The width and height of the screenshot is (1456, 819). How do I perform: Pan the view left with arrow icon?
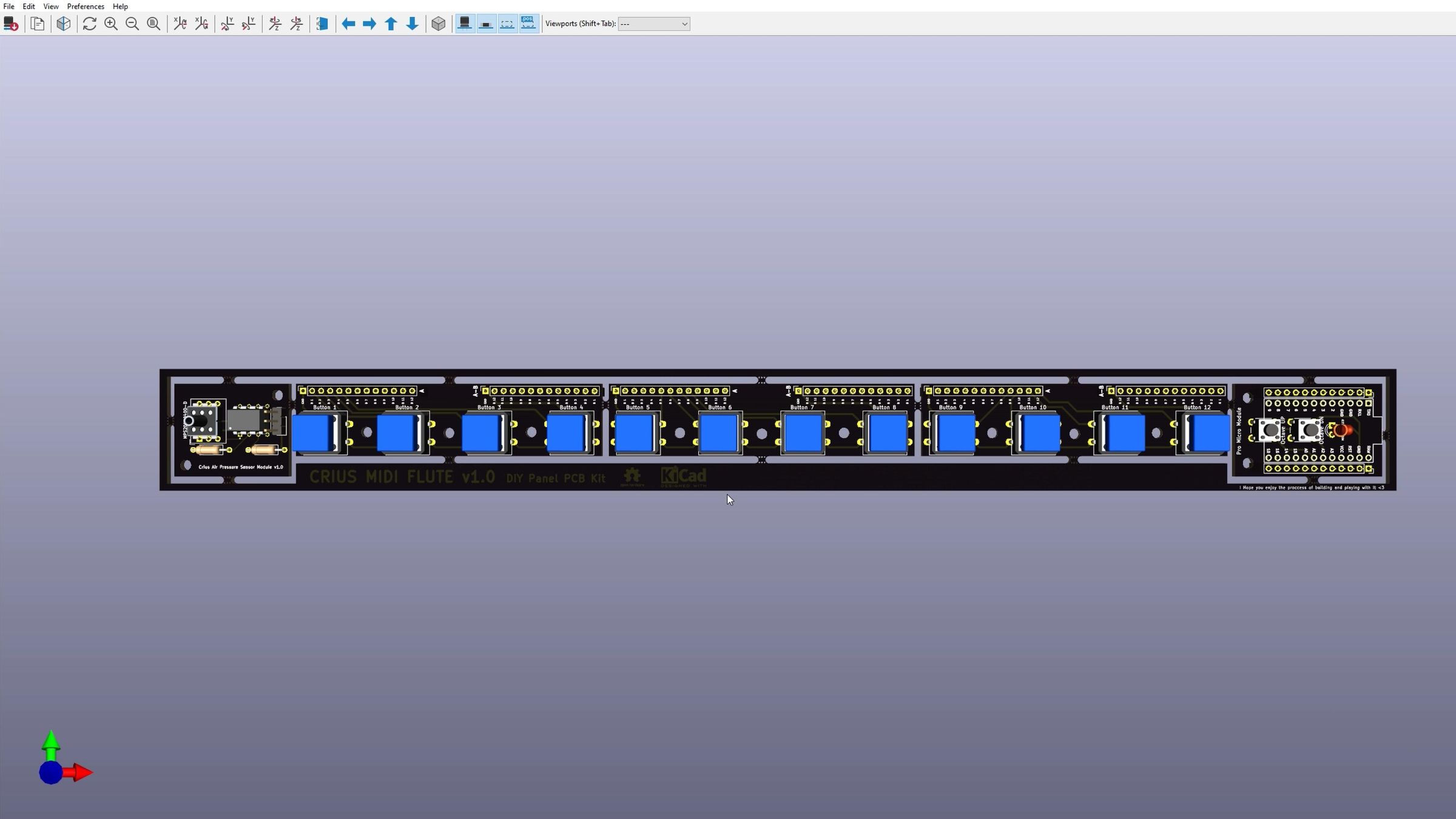tap(349, 24)
